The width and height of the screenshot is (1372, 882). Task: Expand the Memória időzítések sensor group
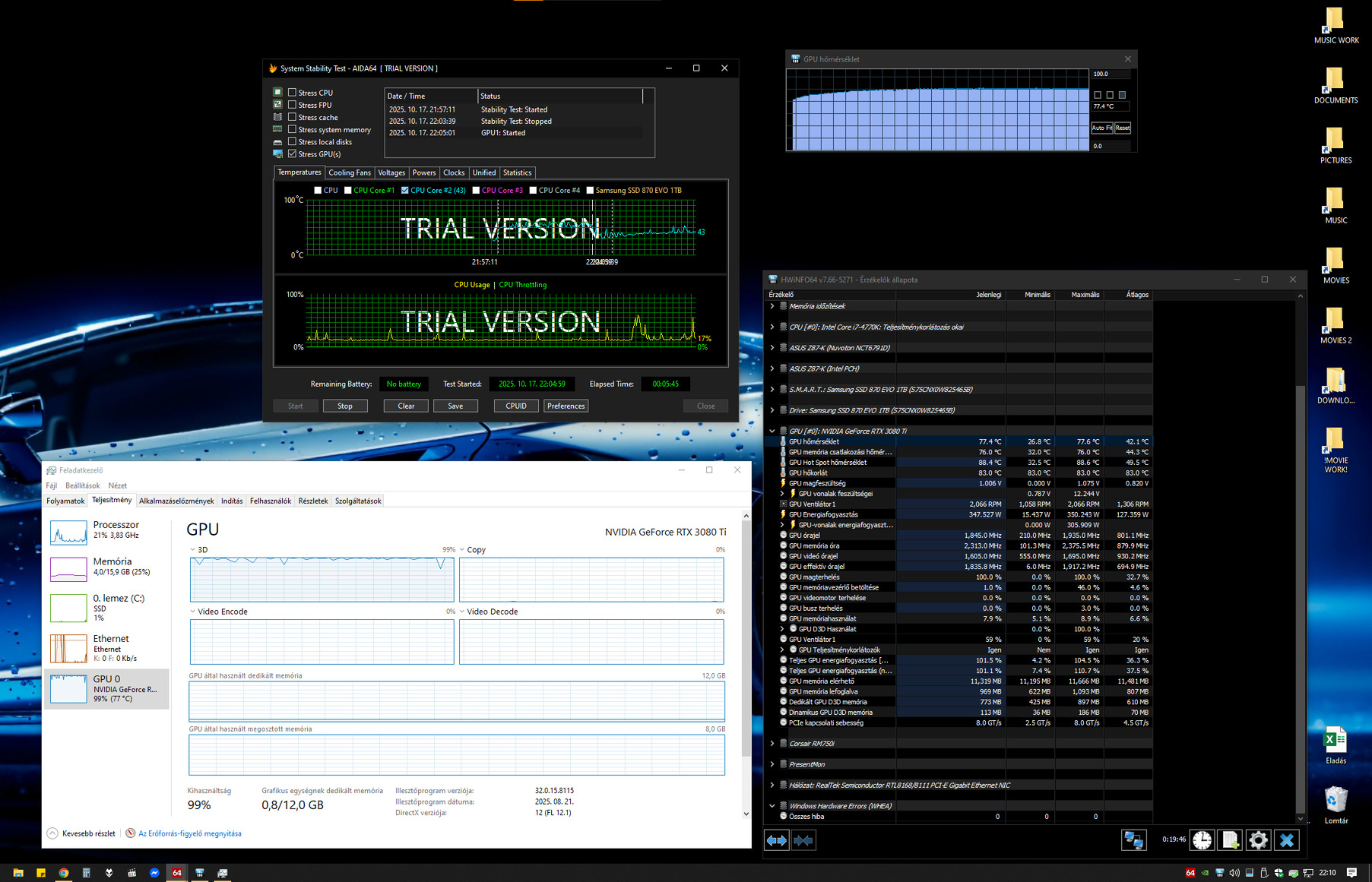[x=772, y=306]
